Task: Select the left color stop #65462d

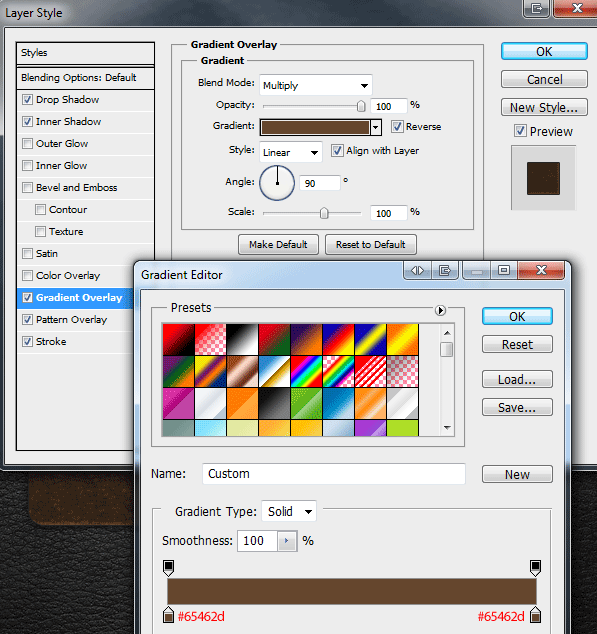Action: (169, 615)
